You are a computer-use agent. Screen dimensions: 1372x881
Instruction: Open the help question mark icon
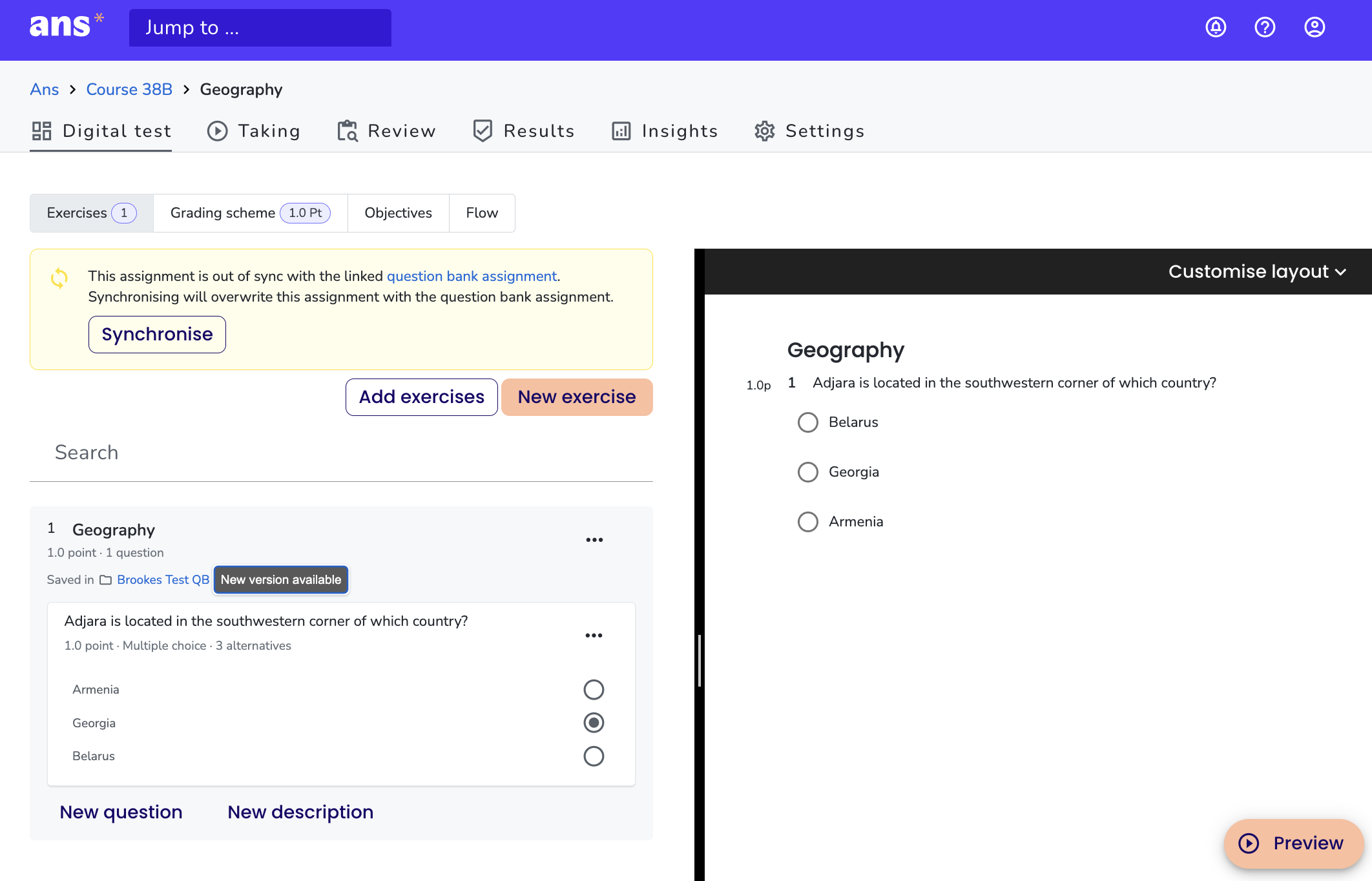click(1265, 27)
